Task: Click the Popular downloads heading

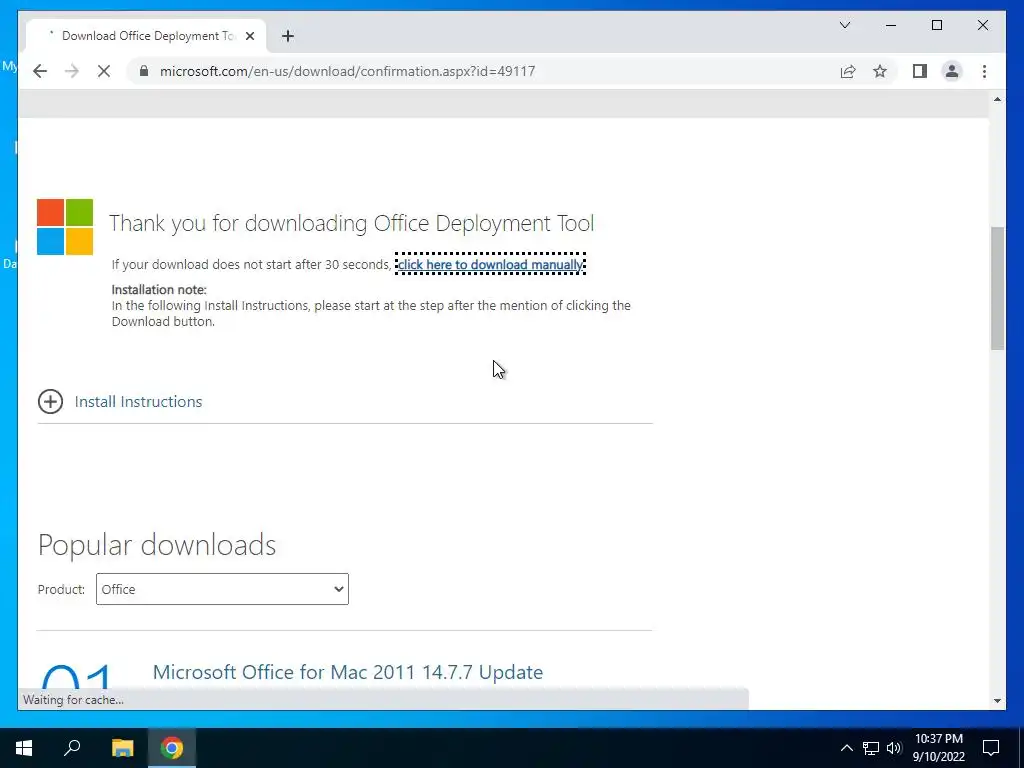Action: 157,545
